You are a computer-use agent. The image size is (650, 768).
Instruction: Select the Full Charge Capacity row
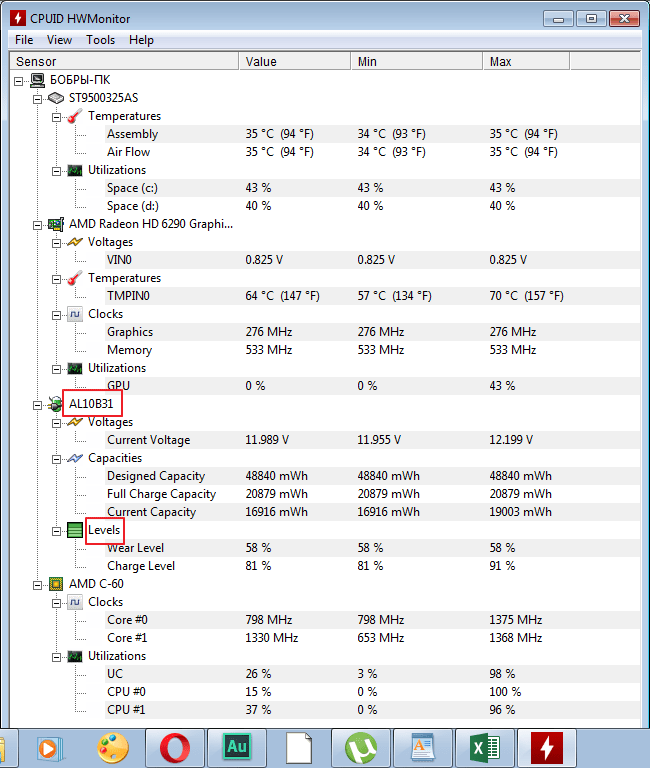pos(372,494)
